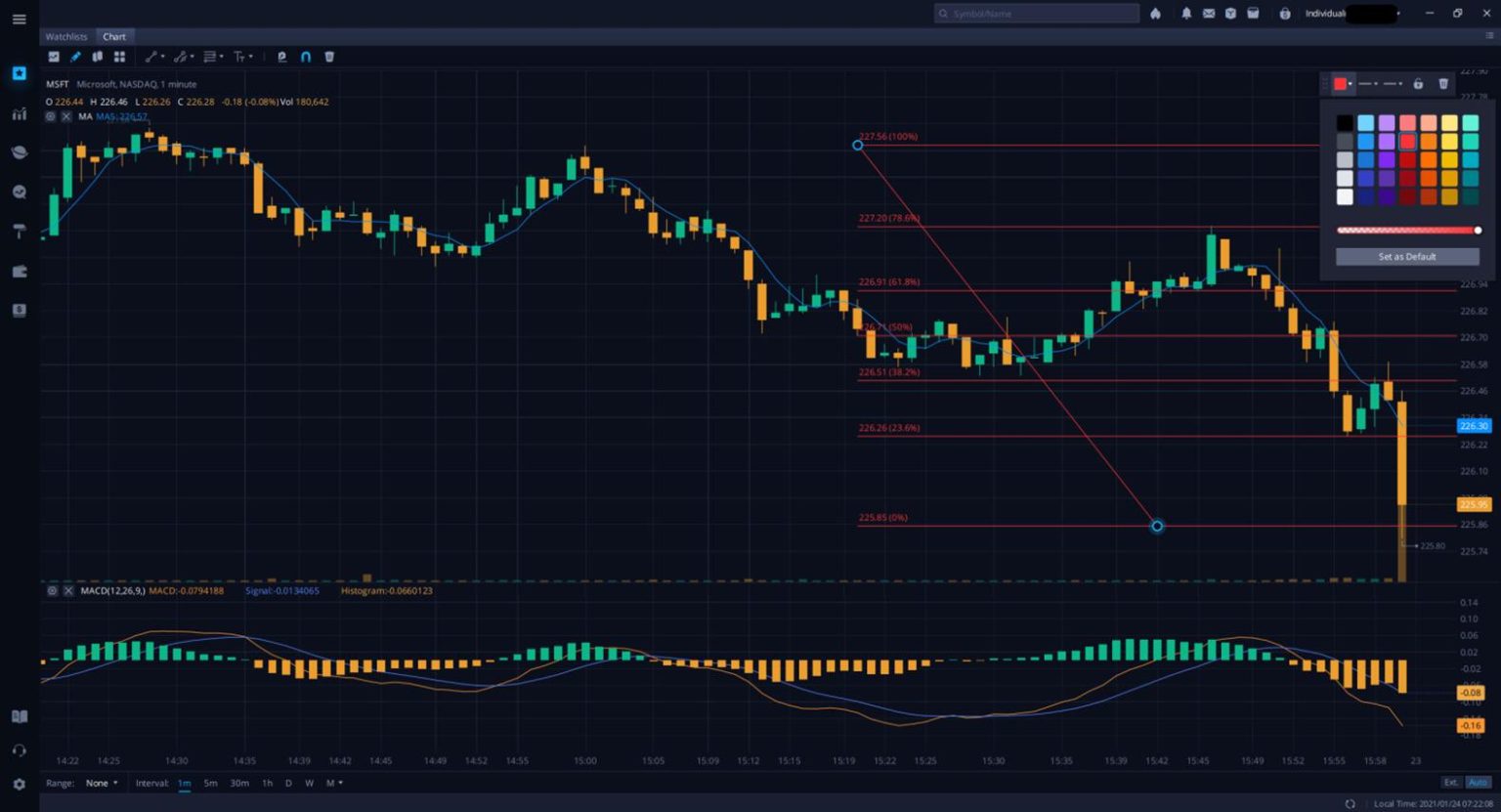
Task: Open the Range selector dropdown
Action: [x=101, y=783]
